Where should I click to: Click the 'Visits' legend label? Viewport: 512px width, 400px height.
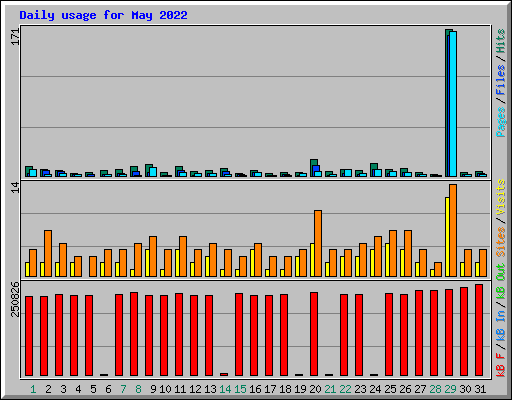coord(501,197)
